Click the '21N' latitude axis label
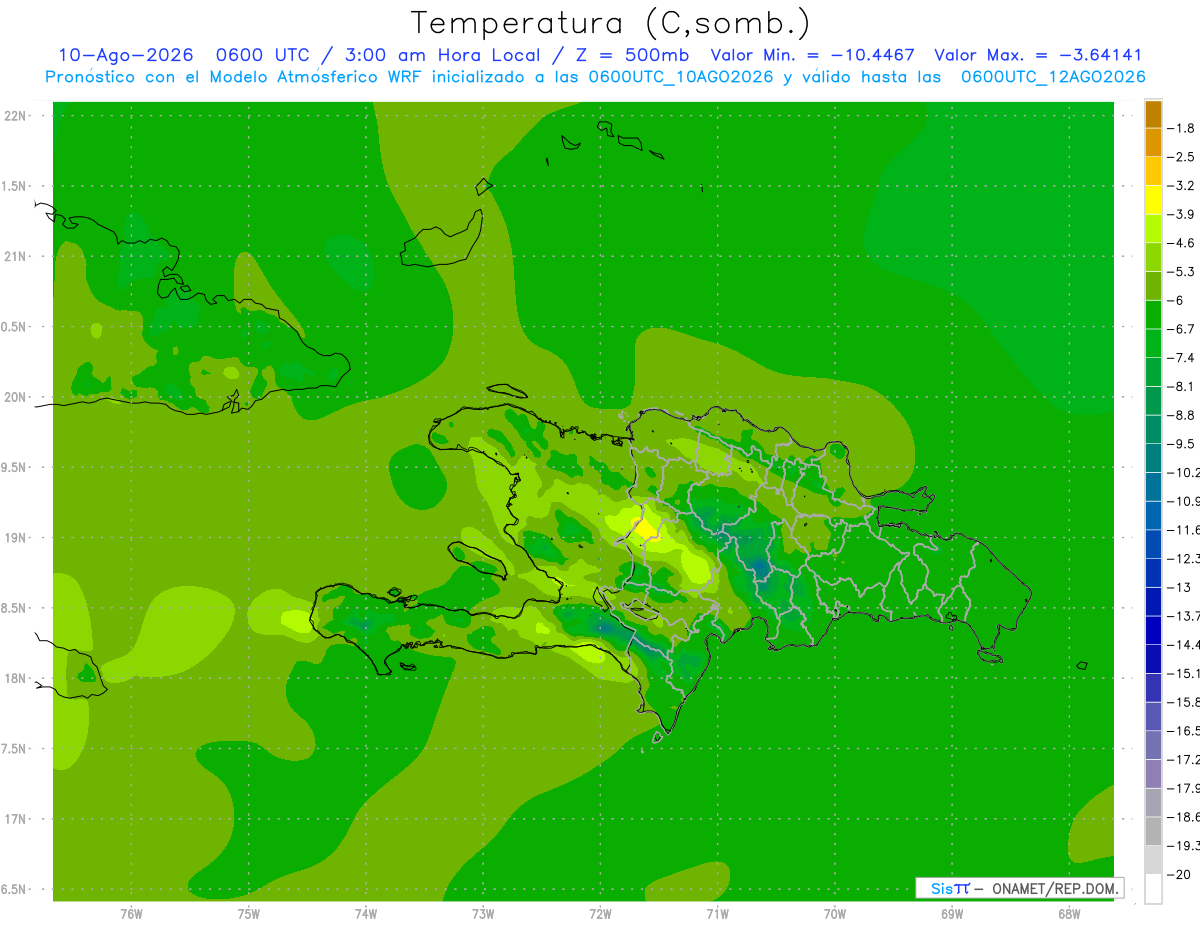Viewport: 1200px width, 927px height. [x=15, y=257]
